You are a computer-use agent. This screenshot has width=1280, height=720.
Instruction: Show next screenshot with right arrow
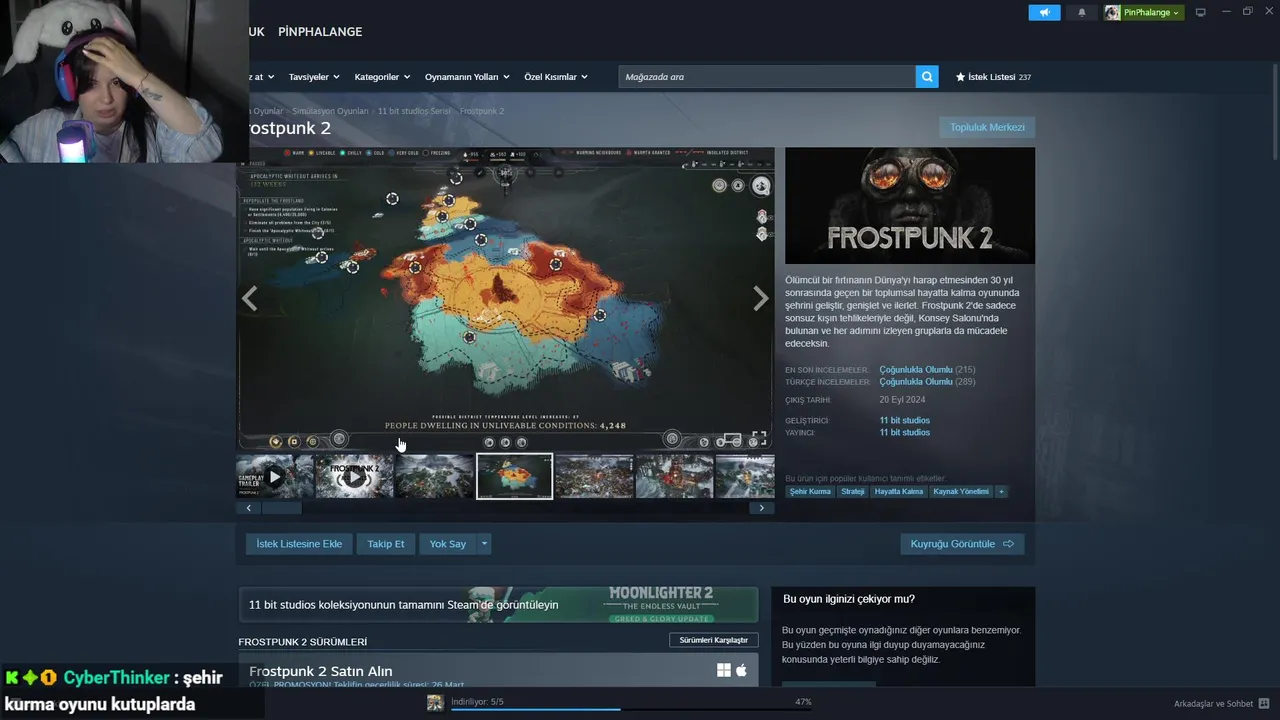pyautogui.click(x=761, y=298)
